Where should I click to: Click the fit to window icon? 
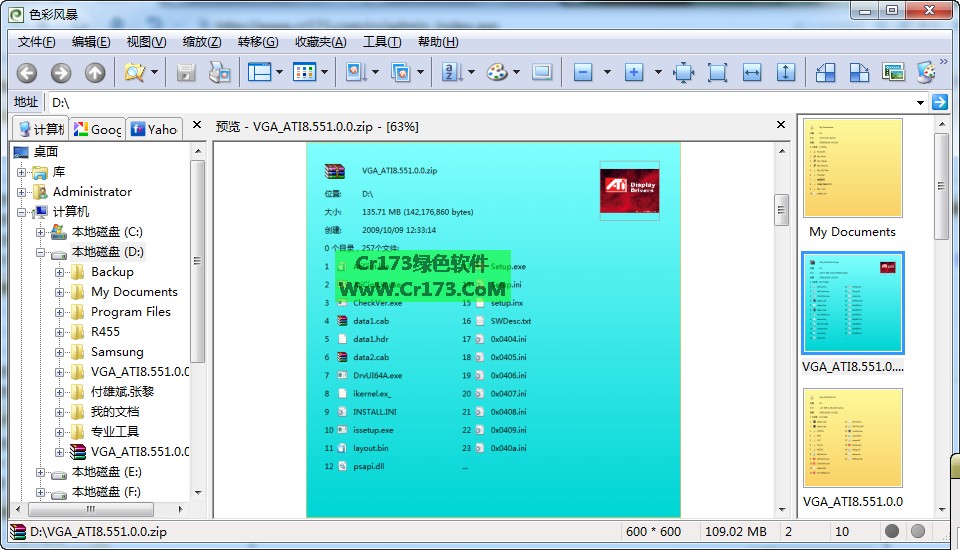[683, 72]
